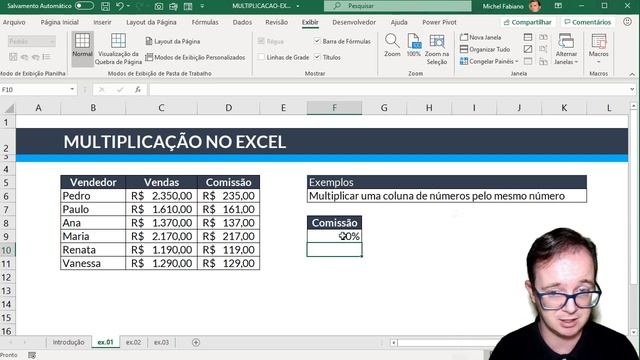Click the Dividir split window icon

(x=528, y=37)
